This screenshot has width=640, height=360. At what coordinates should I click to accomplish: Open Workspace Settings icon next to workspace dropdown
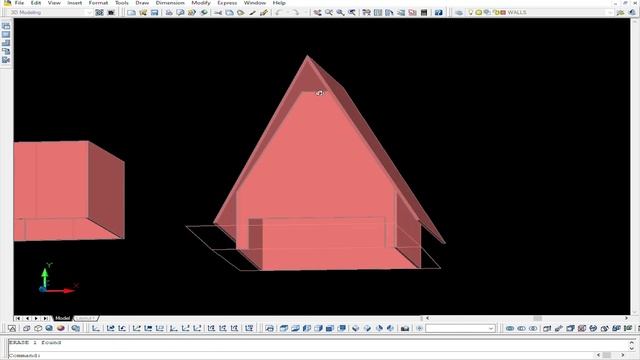tap(99, 13)
